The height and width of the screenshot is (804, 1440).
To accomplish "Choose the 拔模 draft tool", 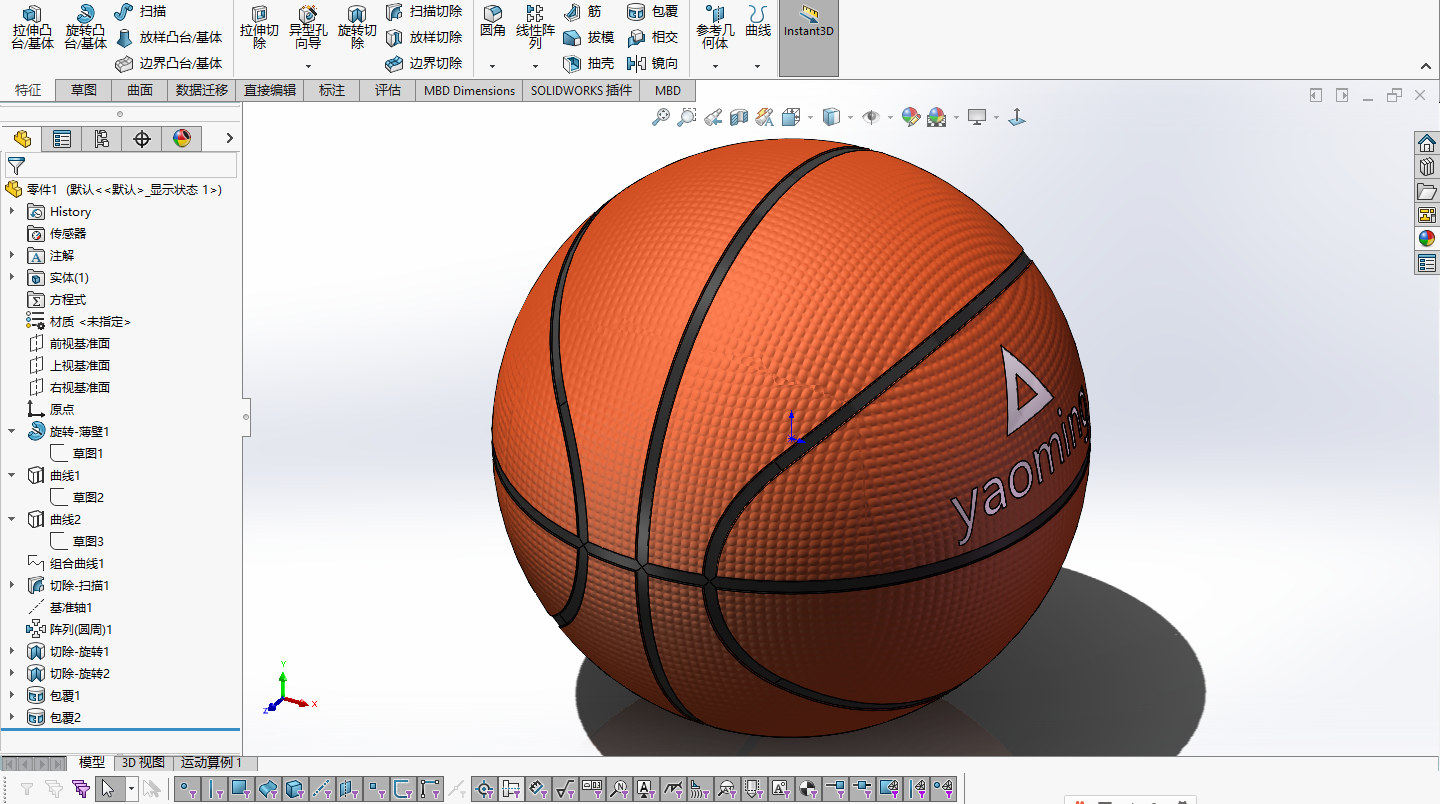I will [x=588, y=38].
